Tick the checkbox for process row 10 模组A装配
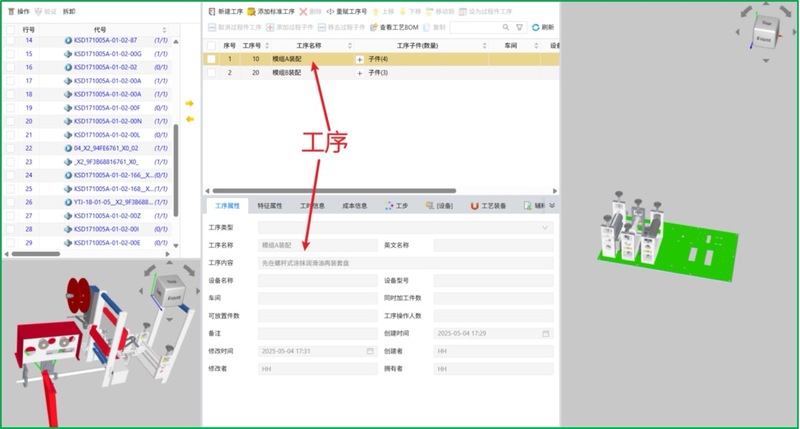Screen dimensions: 800x429 (x=212, y=60)
